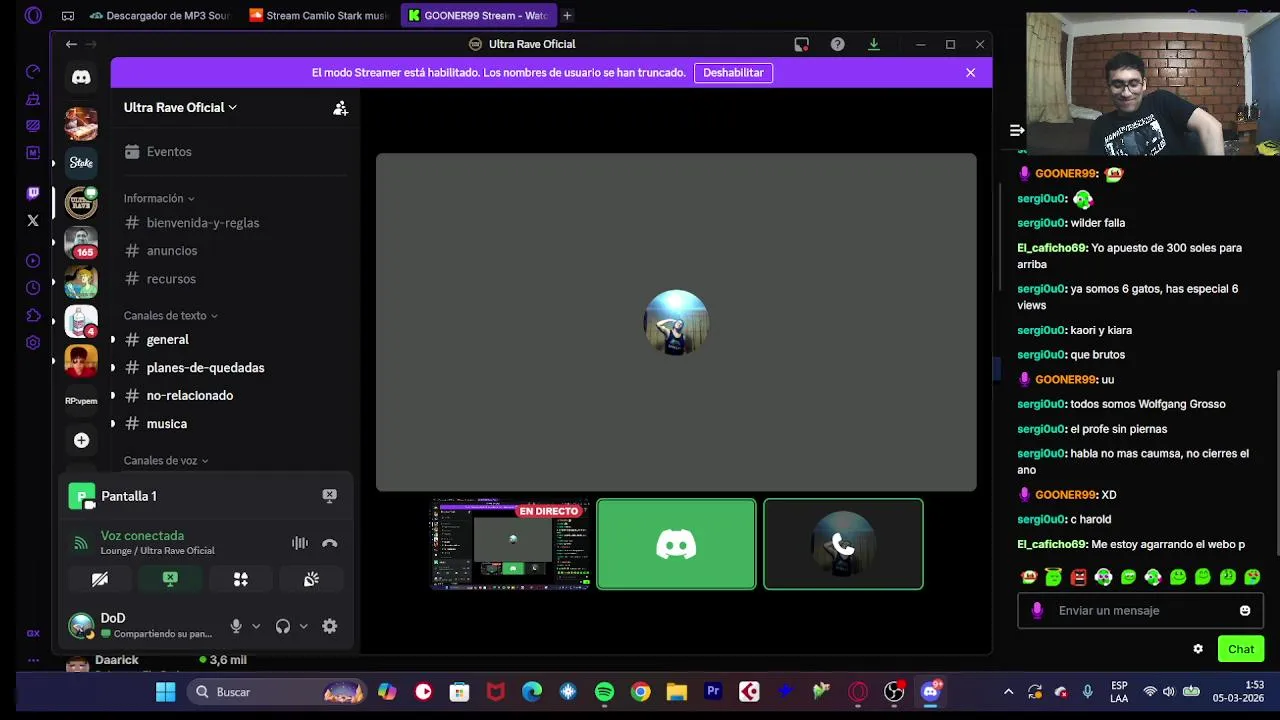
Task: Open taskbar volume control
Action: click(1168, 692)
